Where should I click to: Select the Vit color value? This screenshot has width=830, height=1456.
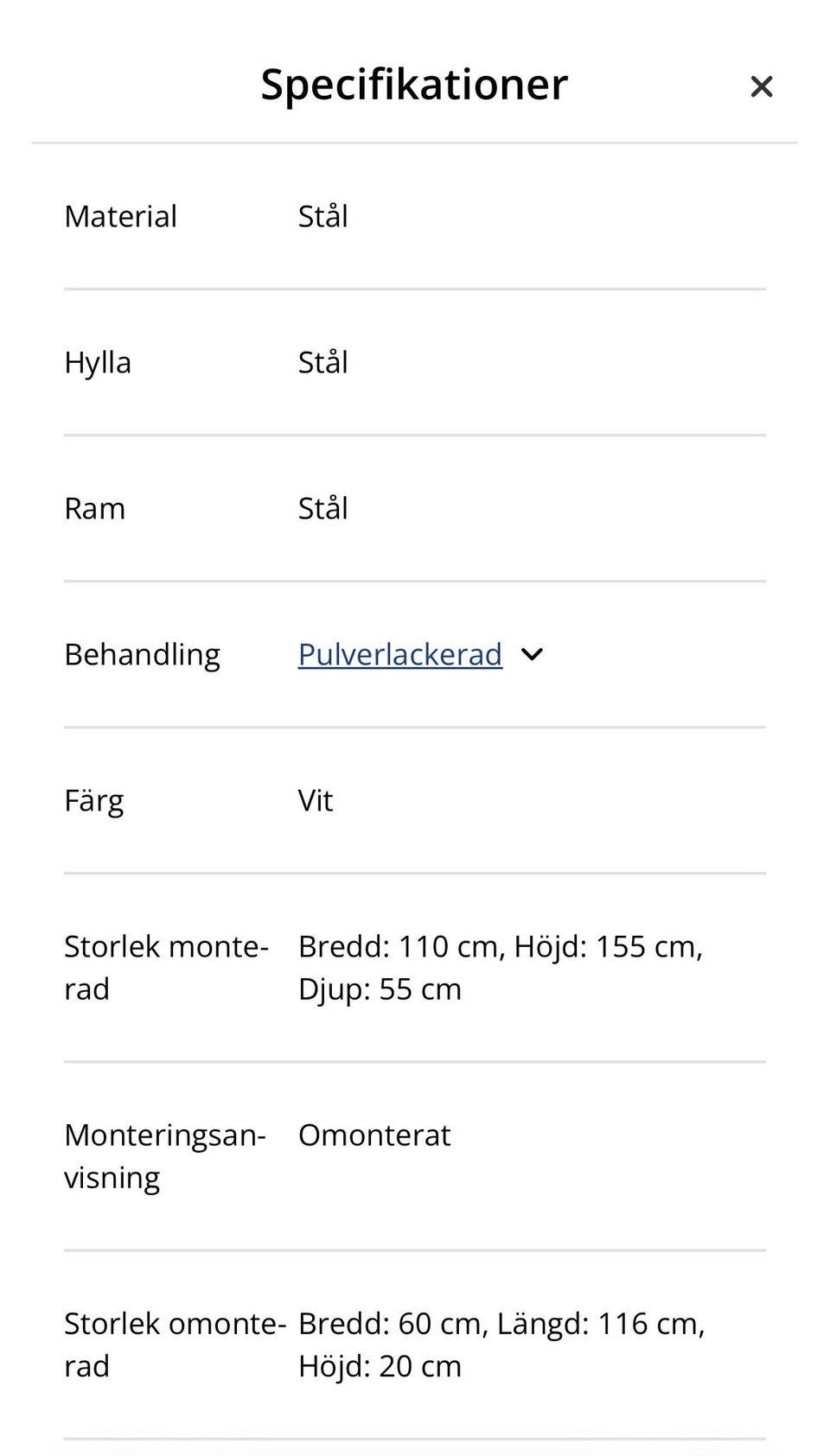(x=316, y=801)
